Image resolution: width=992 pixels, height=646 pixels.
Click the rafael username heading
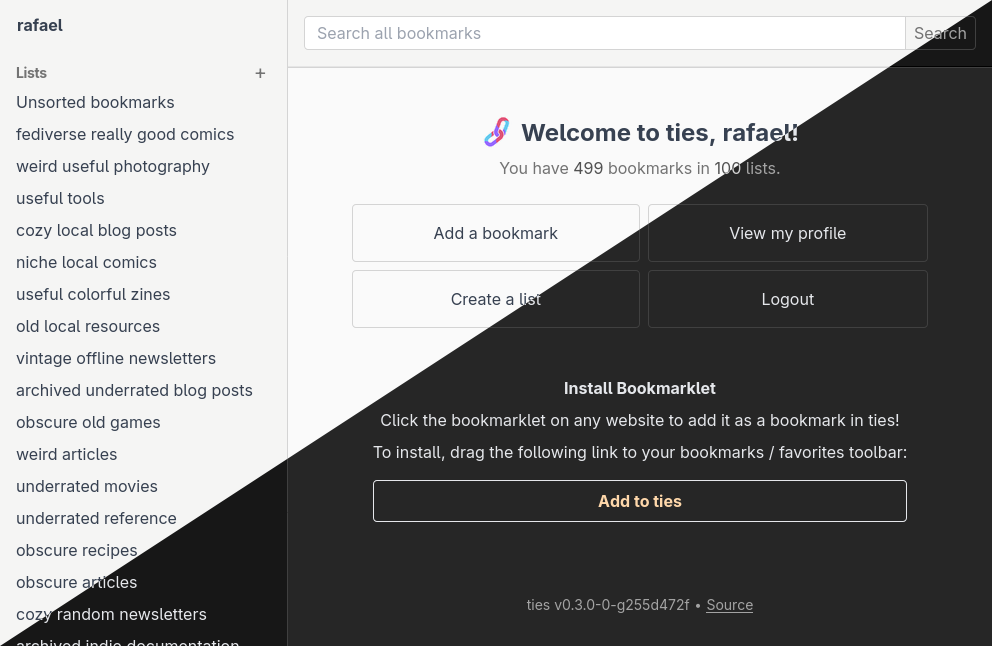point(40,25)
